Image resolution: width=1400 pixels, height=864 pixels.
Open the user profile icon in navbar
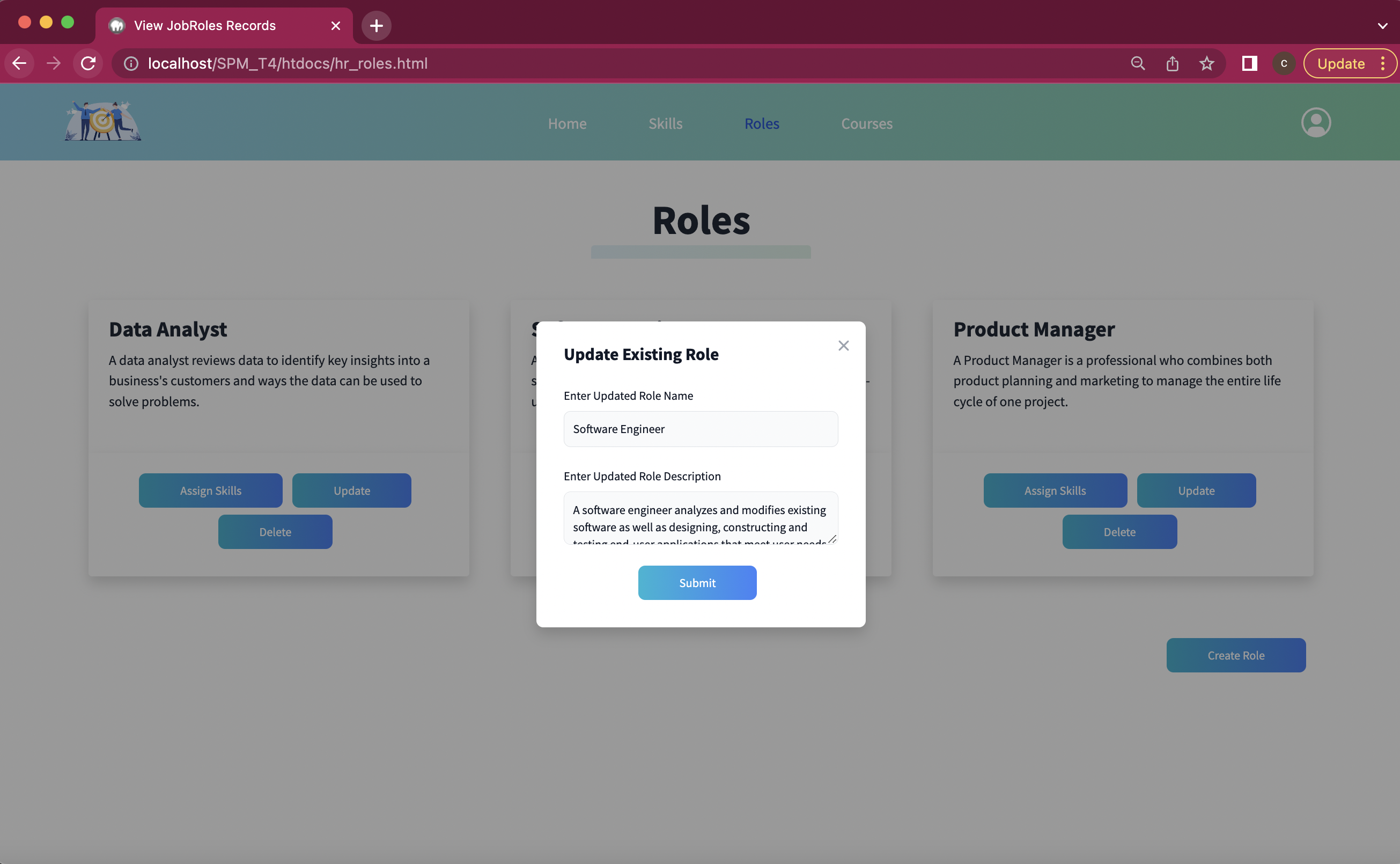pos(1315,122)
